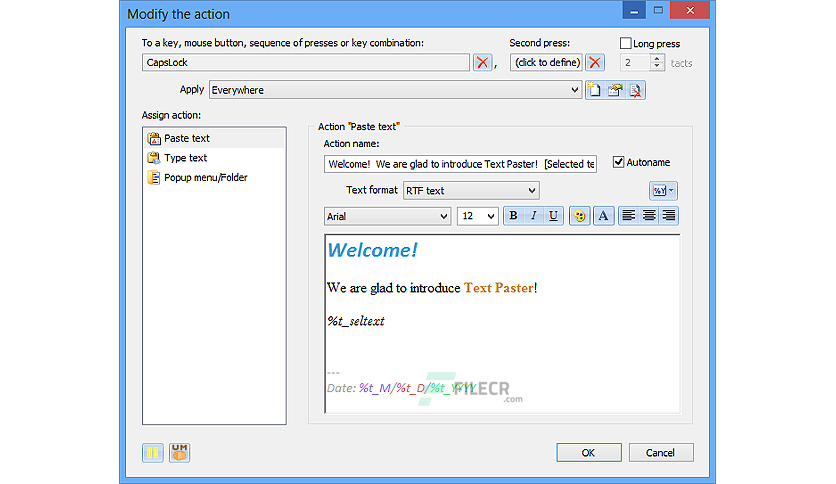This screenshot has height=484, width=836.
Task: Select Popup menu/Folder action
Action: pos(206,178)
